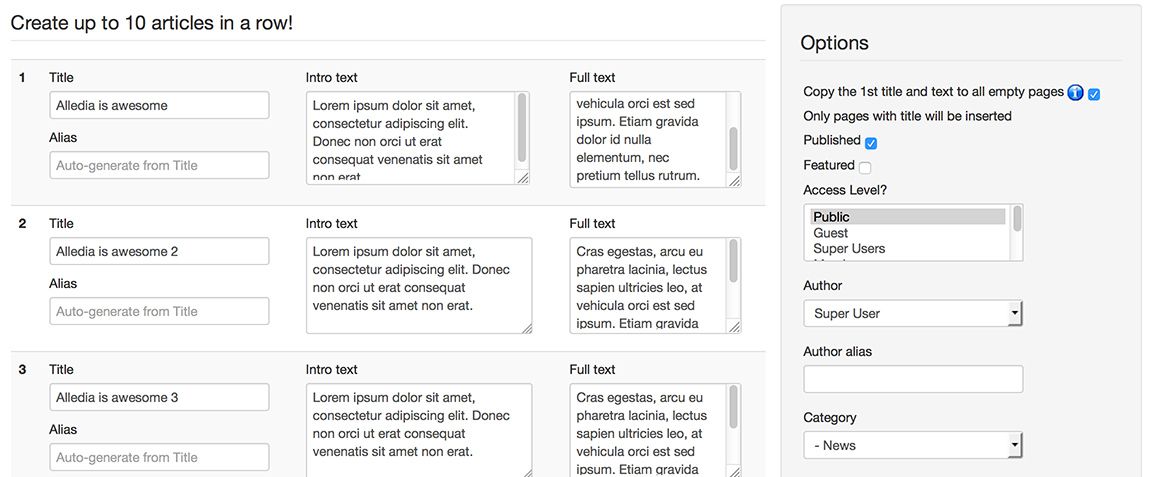Screen dimensions: 1150x477
Task: Click Access Level list scrollbar
Action: 1017,232
